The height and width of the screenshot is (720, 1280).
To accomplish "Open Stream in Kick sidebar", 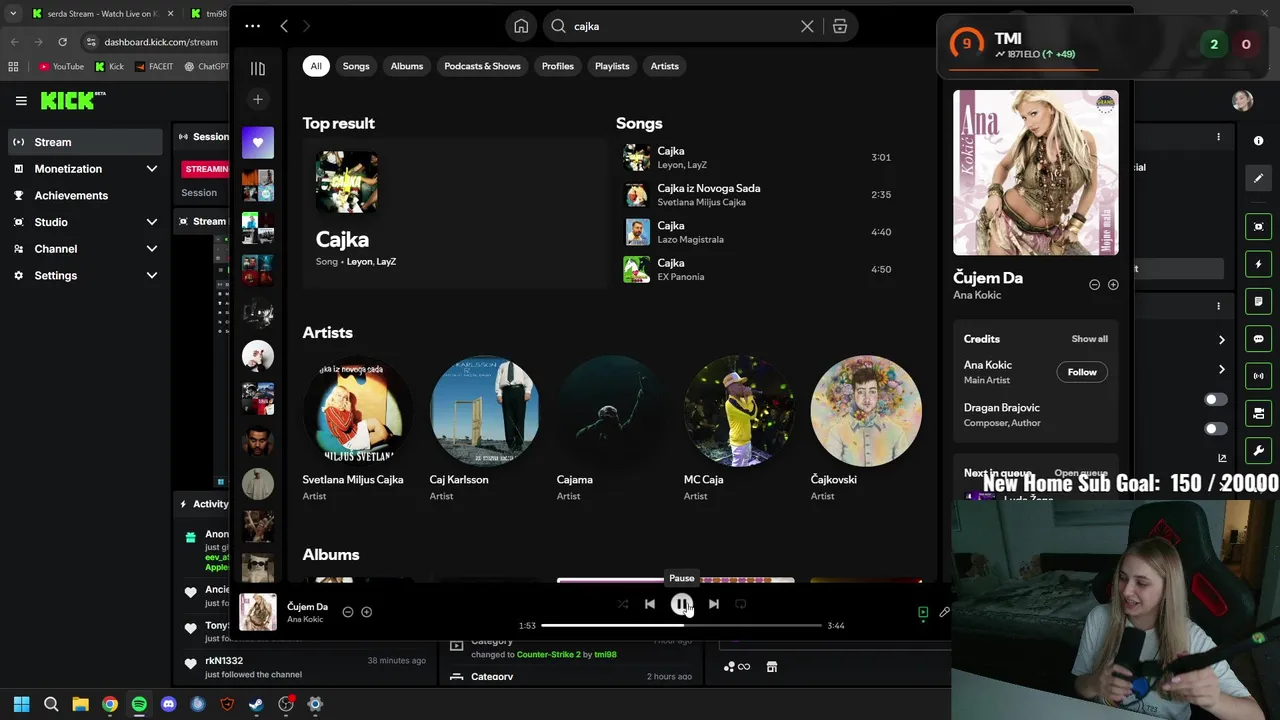I will coord(84,142).
